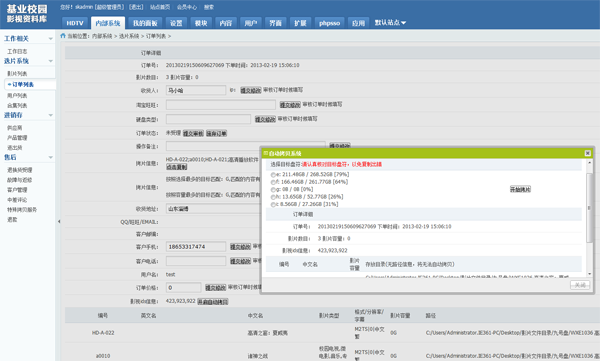The height and width of the screenshot is (361, 600).
Task: Click 提交修改 in the 收货人 row
Action: [x=251, y=90]
